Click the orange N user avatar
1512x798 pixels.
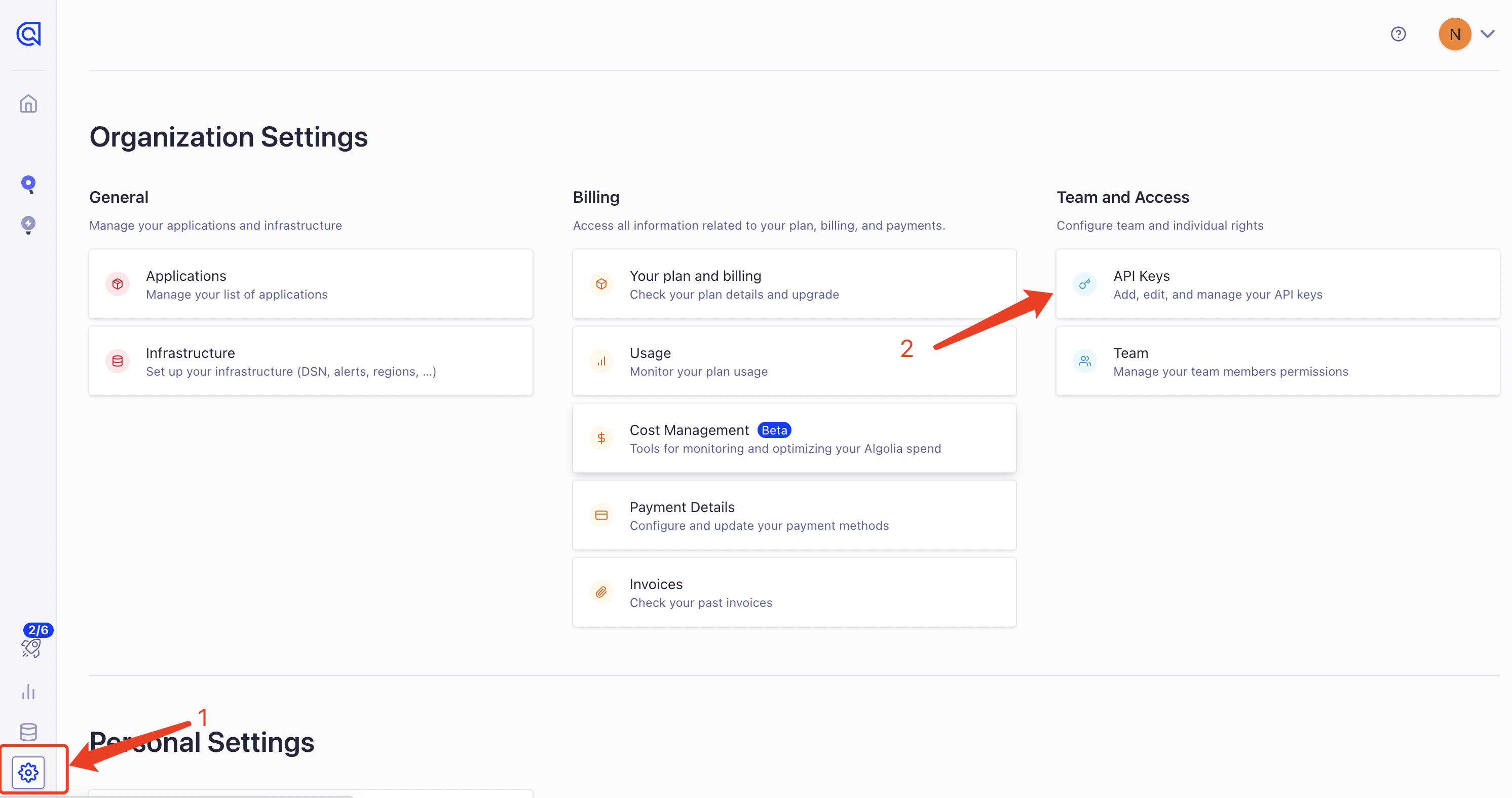pyautogui.click(x=1454, y=34)
